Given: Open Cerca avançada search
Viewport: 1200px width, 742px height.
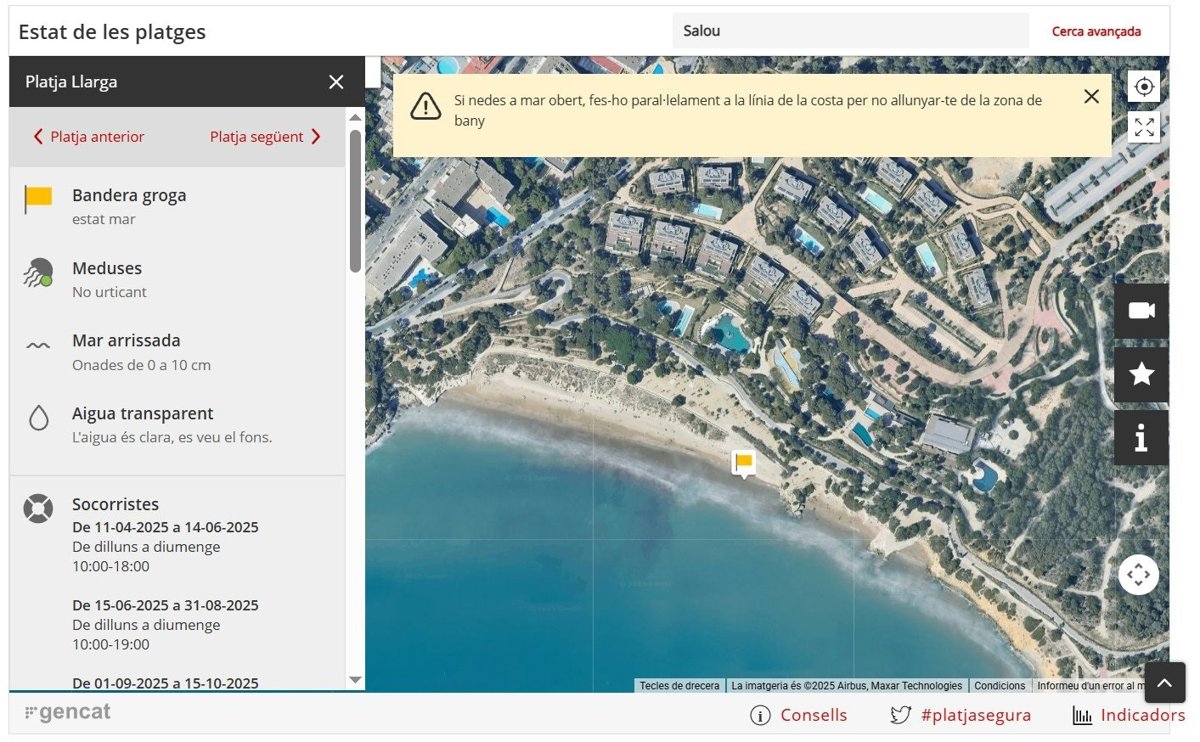Looking at the screenshot, I should click(1096, 31).
